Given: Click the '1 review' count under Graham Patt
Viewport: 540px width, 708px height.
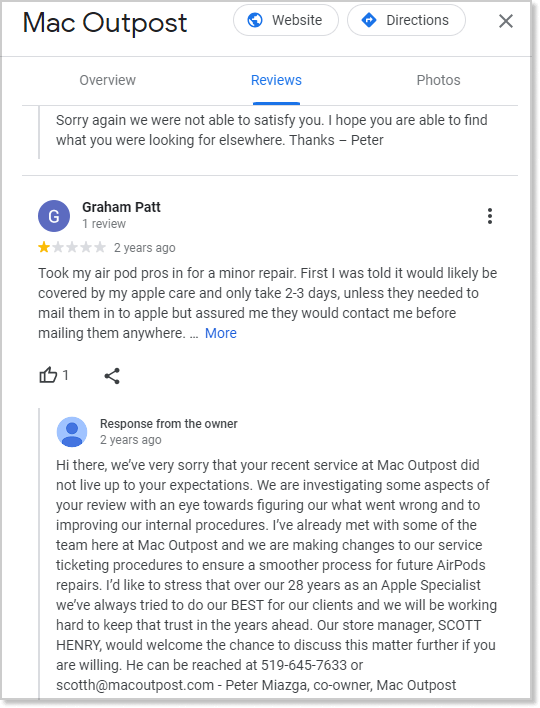Looking at the screenshot, I should pos(104,224).
